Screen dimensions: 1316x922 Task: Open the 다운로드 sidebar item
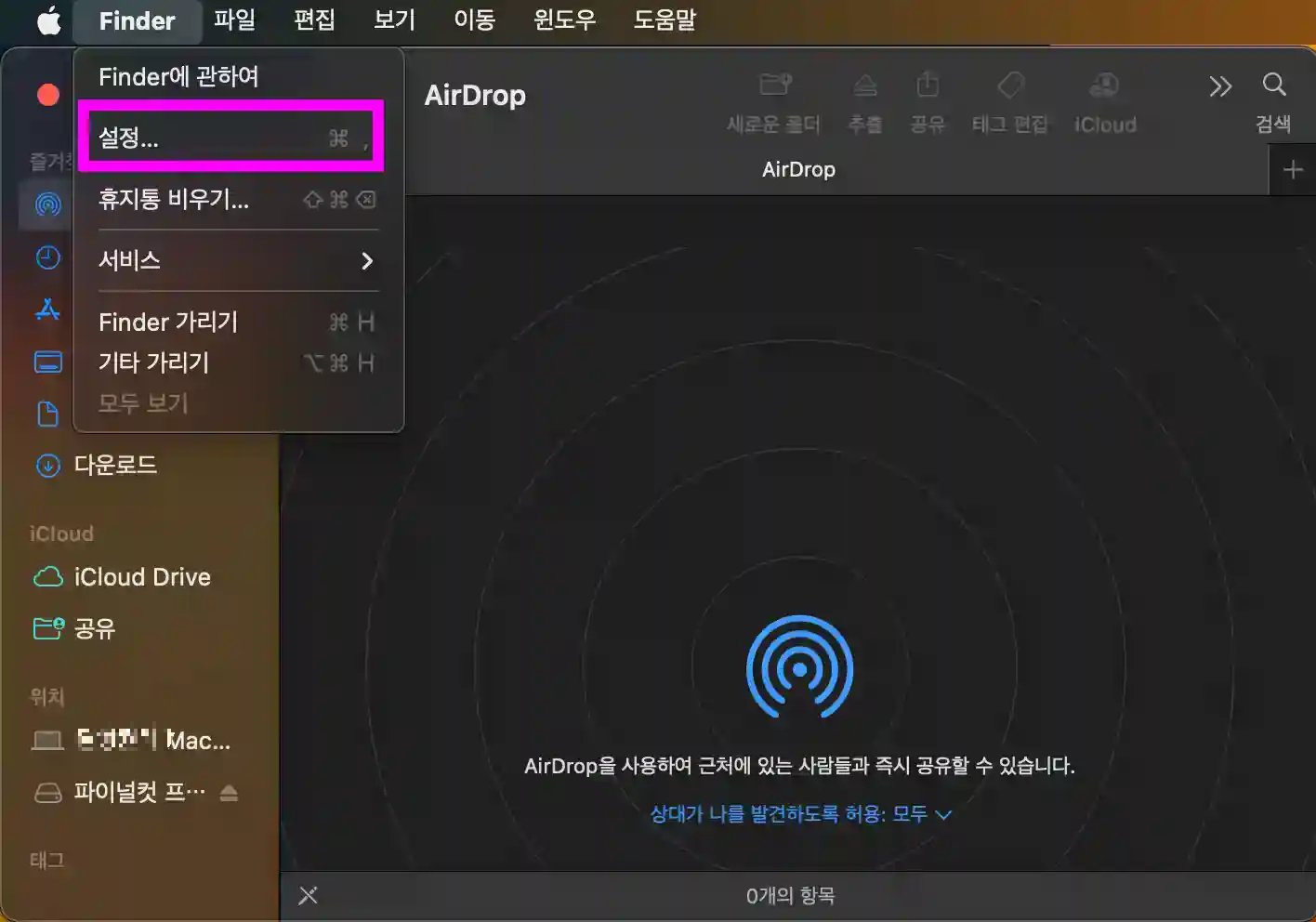tap(116, 466)
